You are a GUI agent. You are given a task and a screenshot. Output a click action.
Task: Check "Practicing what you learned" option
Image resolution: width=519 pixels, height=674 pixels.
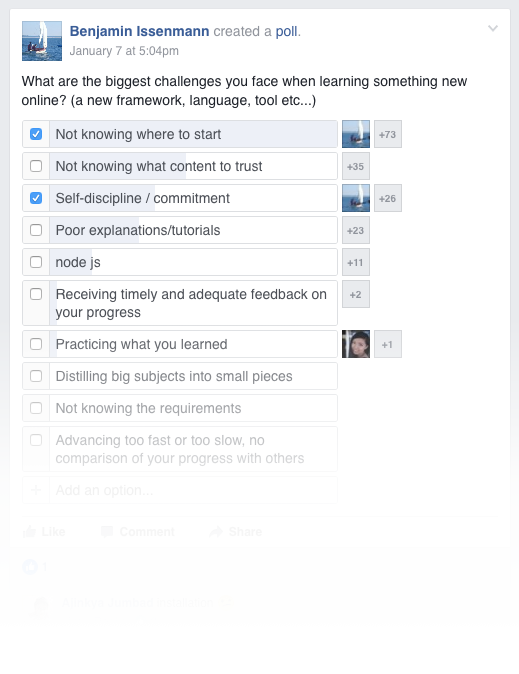pyautogui.click(x=36, y=344)
